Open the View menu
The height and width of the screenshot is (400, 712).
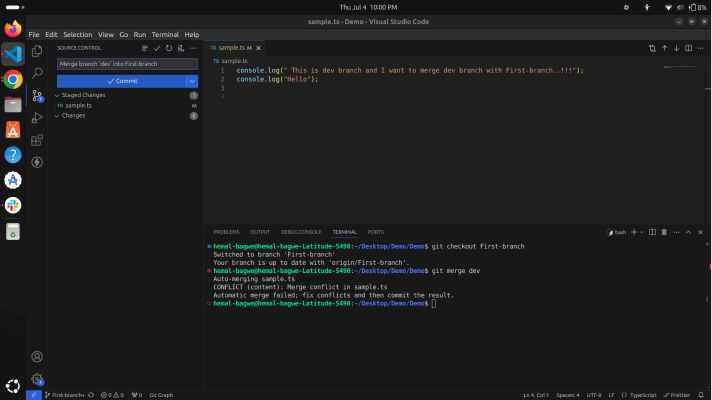coord(106,35)
